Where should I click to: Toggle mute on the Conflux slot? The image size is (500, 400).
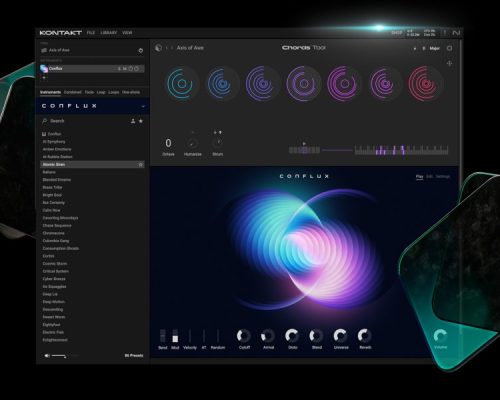tap(125, 69)
